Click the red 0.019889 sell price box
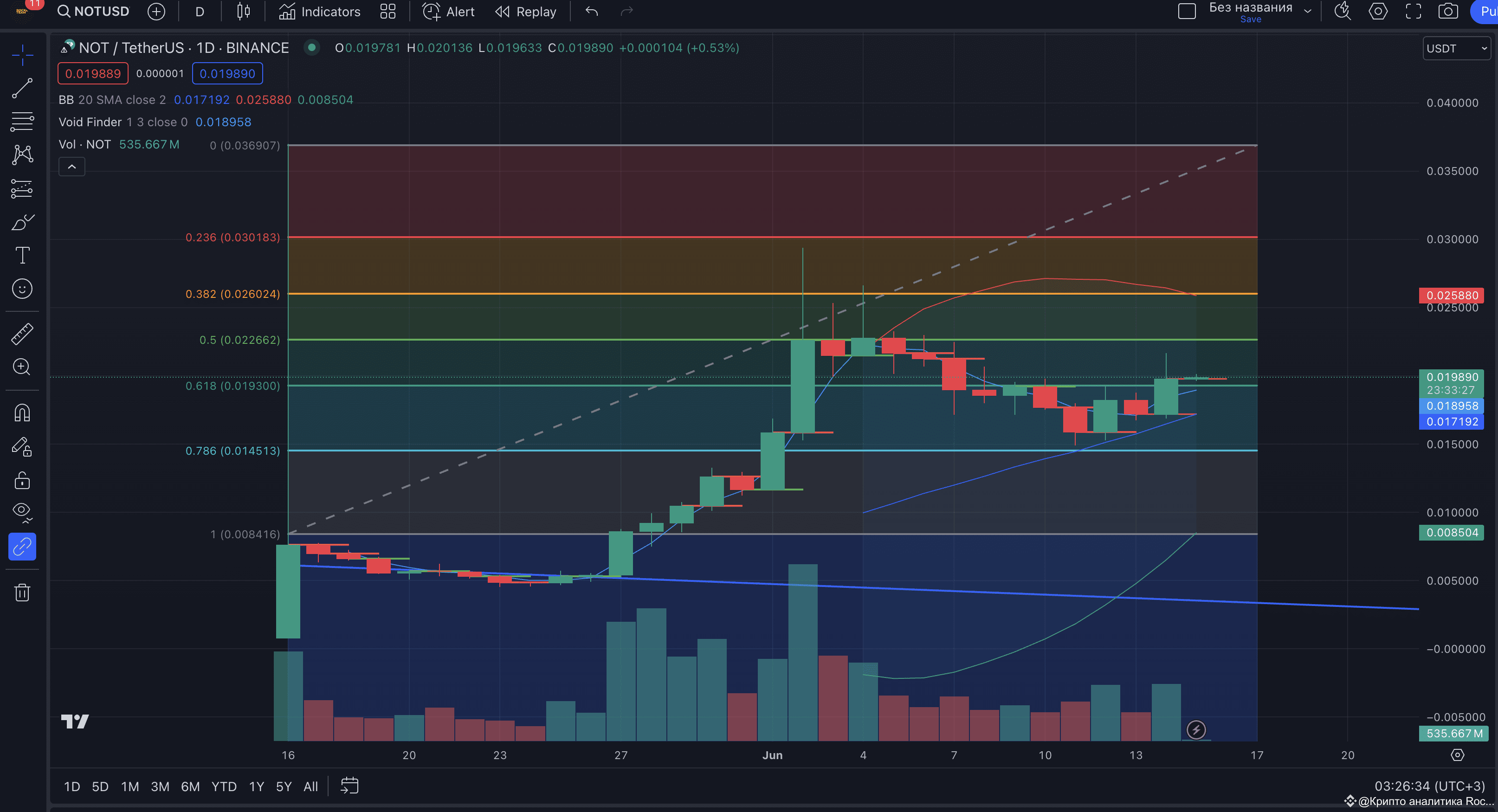1498x812 pixels. (x=93, y=74)
